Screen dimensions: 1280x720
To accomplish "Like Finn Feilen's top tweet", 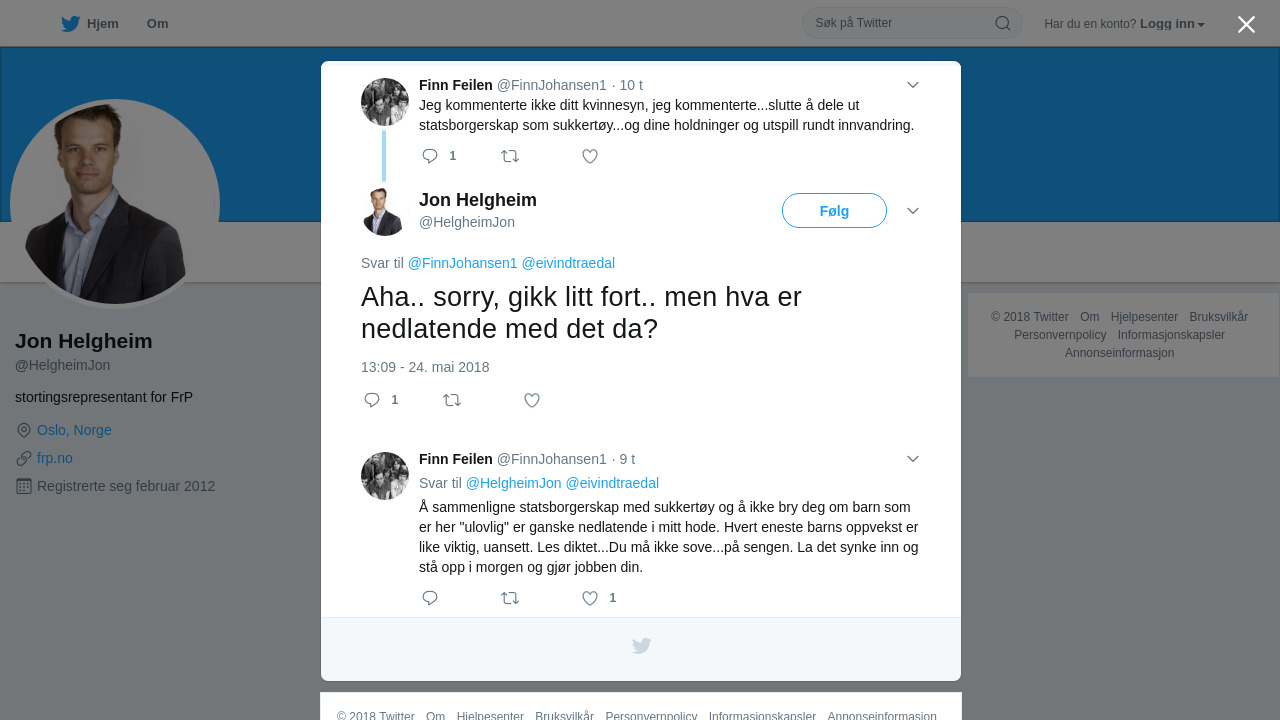I will [x=590, y=156].
